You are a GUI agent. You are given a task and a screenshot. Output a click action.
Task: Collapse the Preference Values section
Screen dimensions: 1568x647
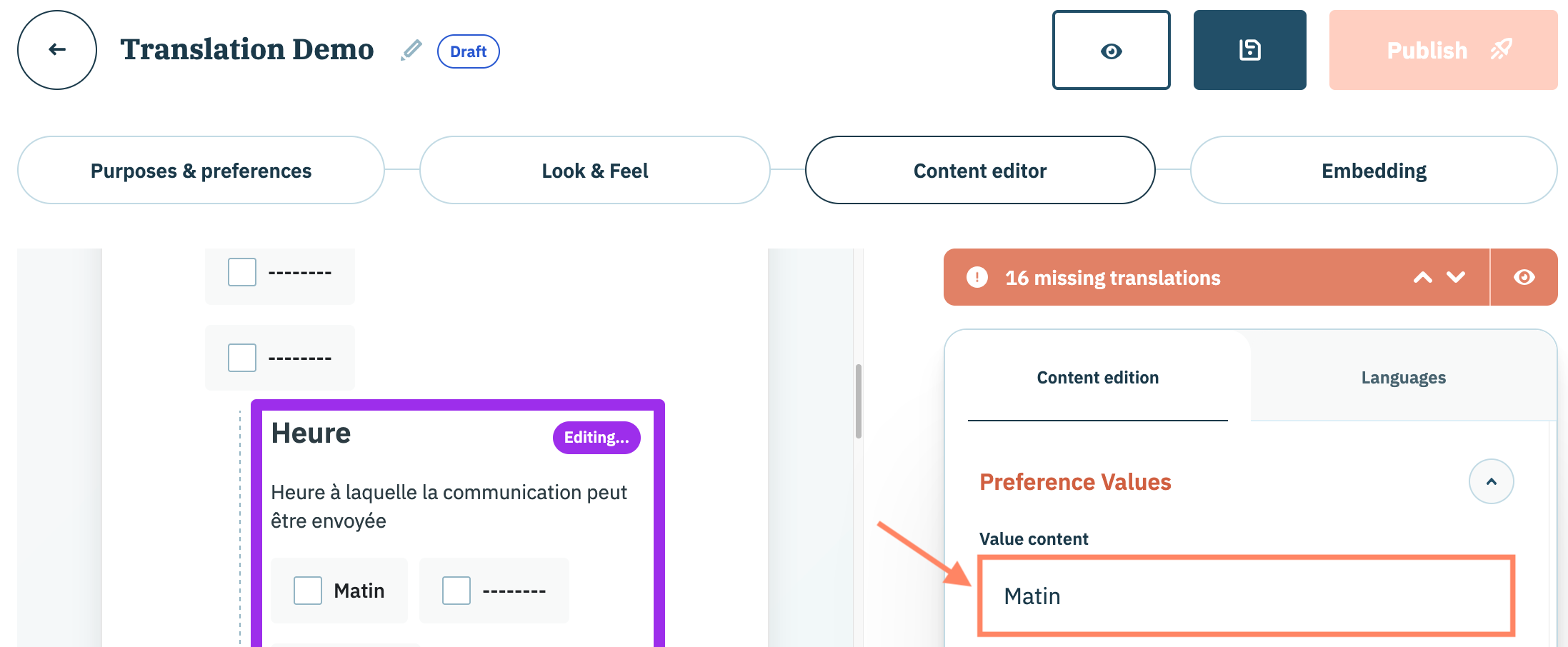(x=1491, y=481)
